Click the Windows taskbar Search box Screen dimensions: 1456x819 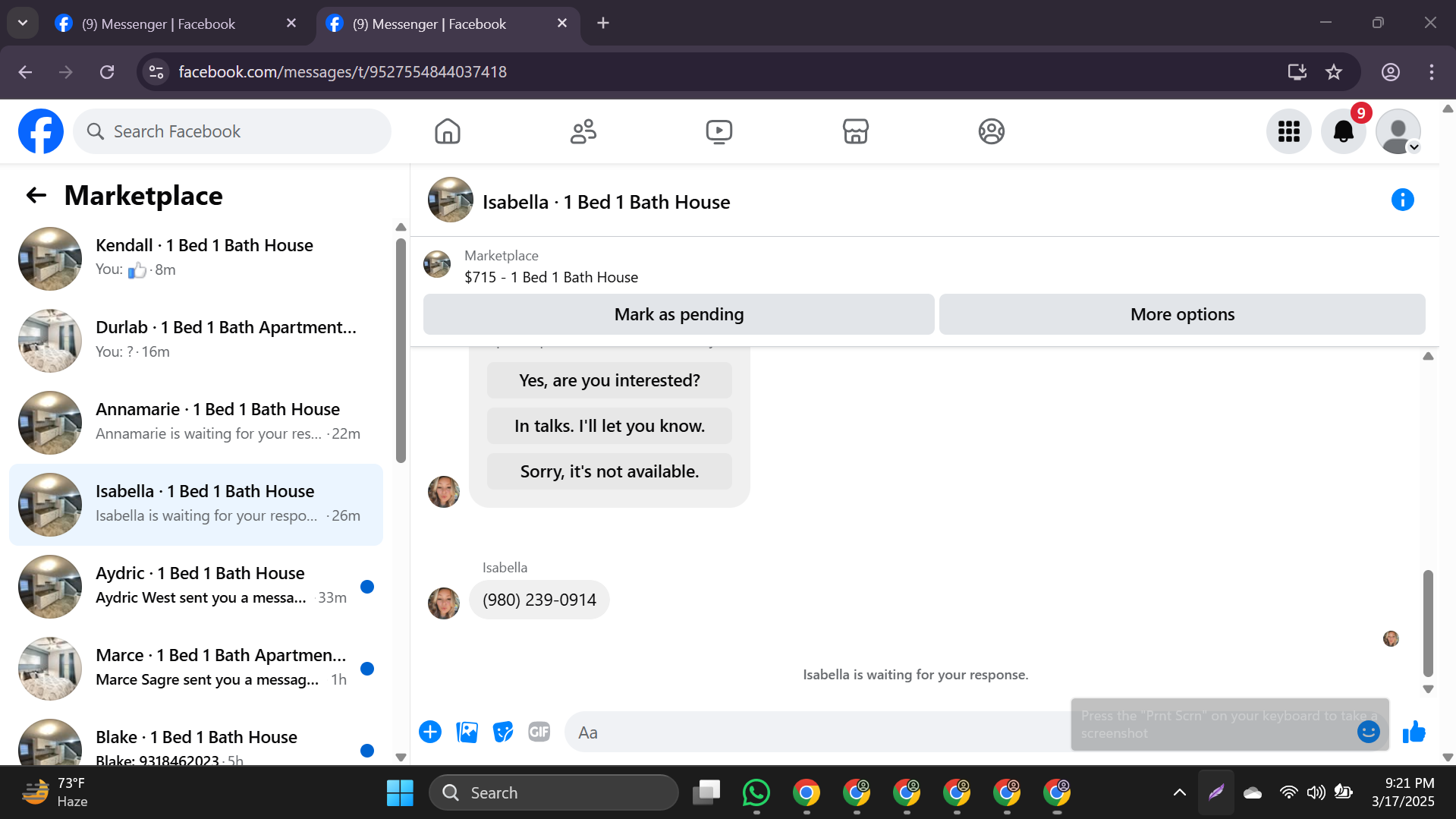click(x=554, y=792)
